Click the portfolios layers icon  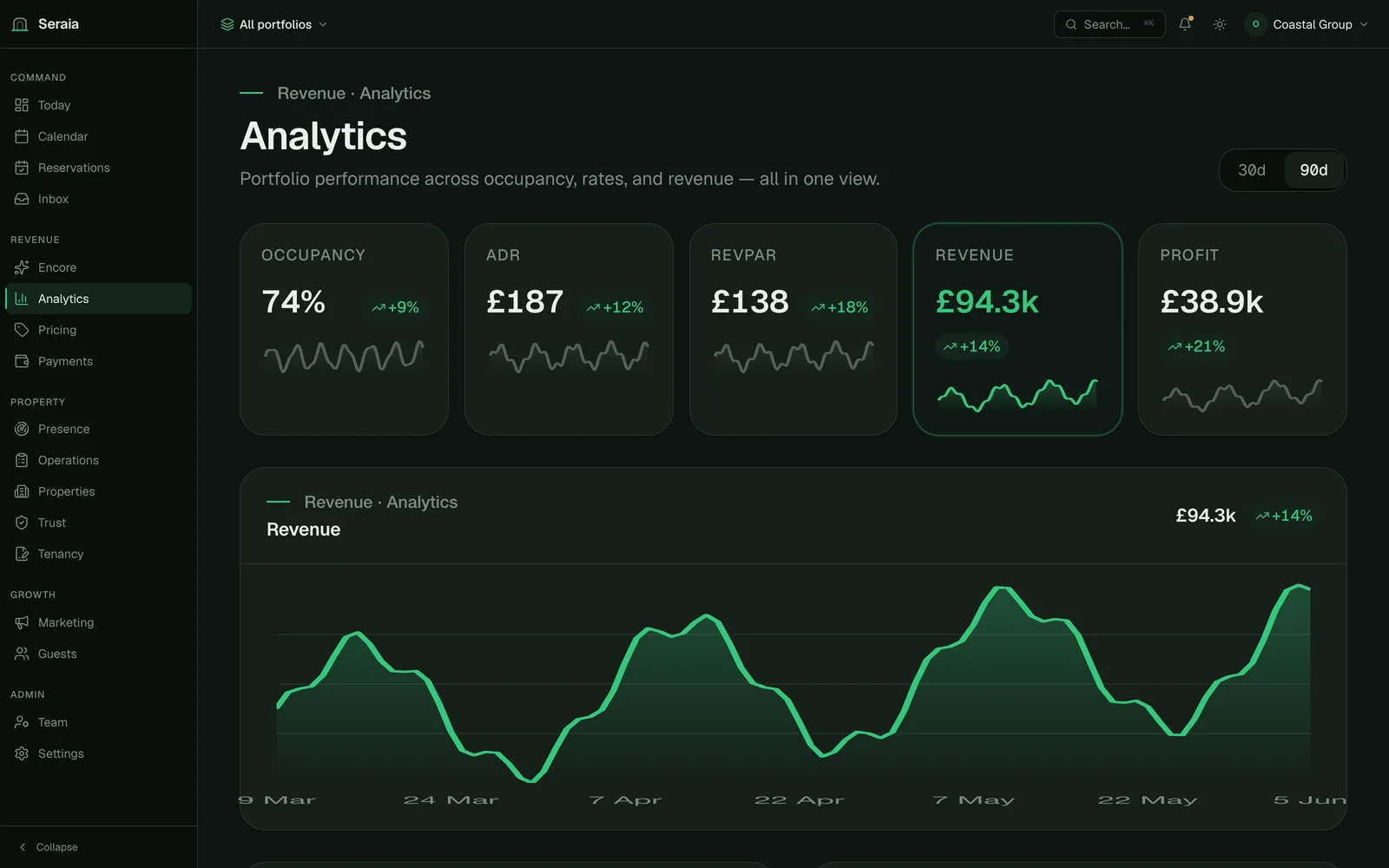[x=227, y=24]
